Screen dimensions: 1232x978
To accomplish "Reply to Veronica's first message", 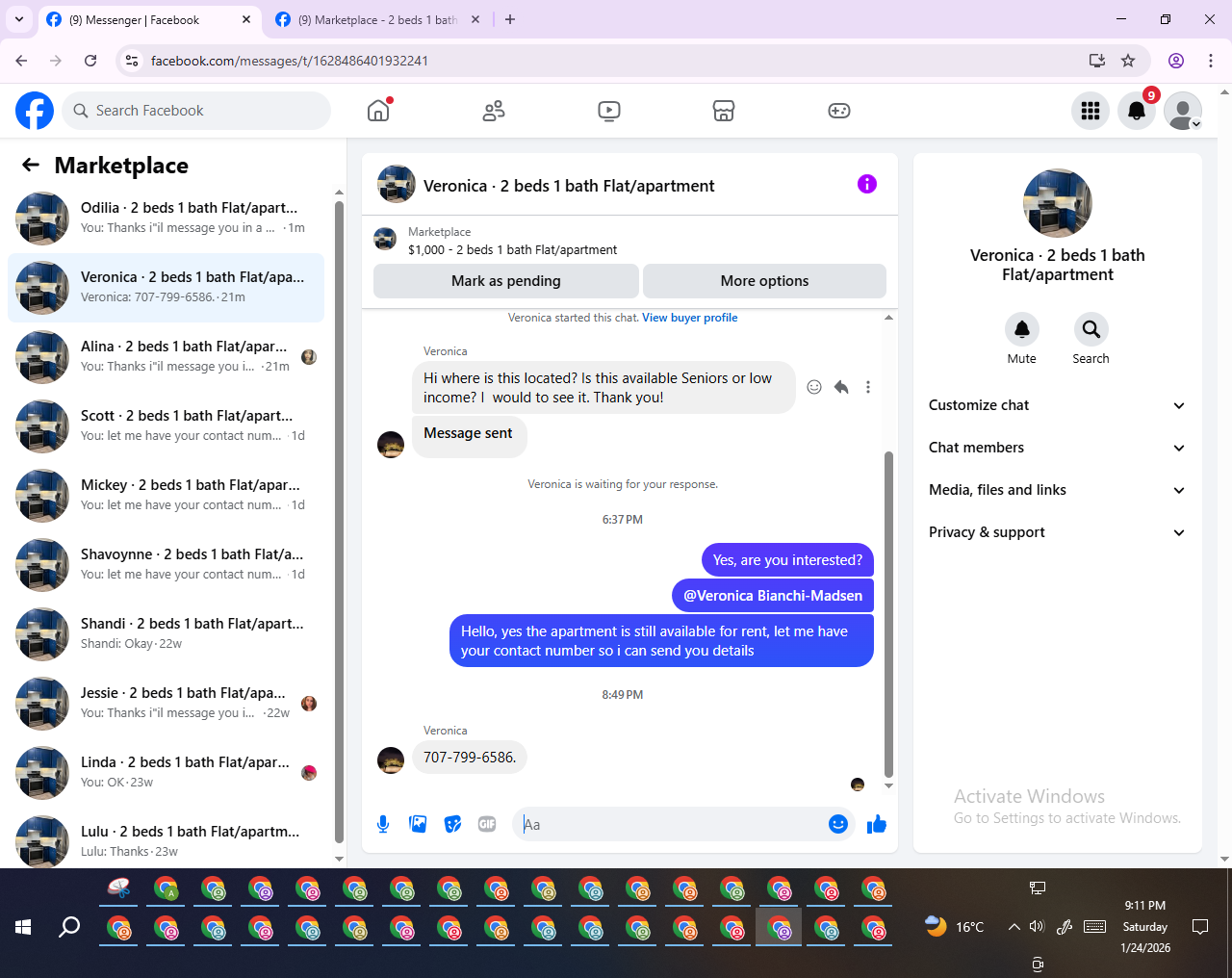I will 841,387.
